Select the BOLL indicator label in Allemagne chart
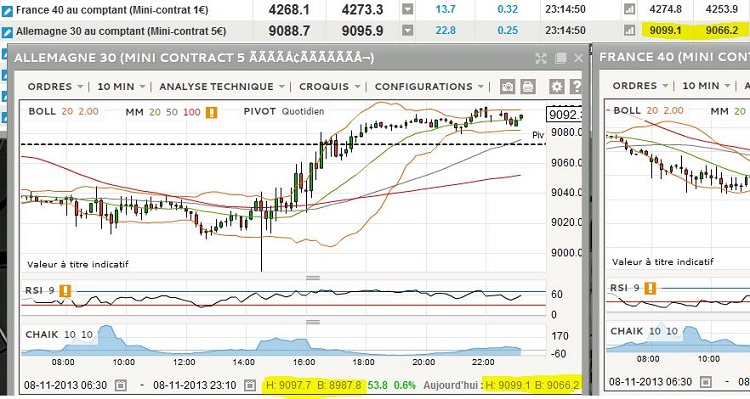 pos(64,111)
